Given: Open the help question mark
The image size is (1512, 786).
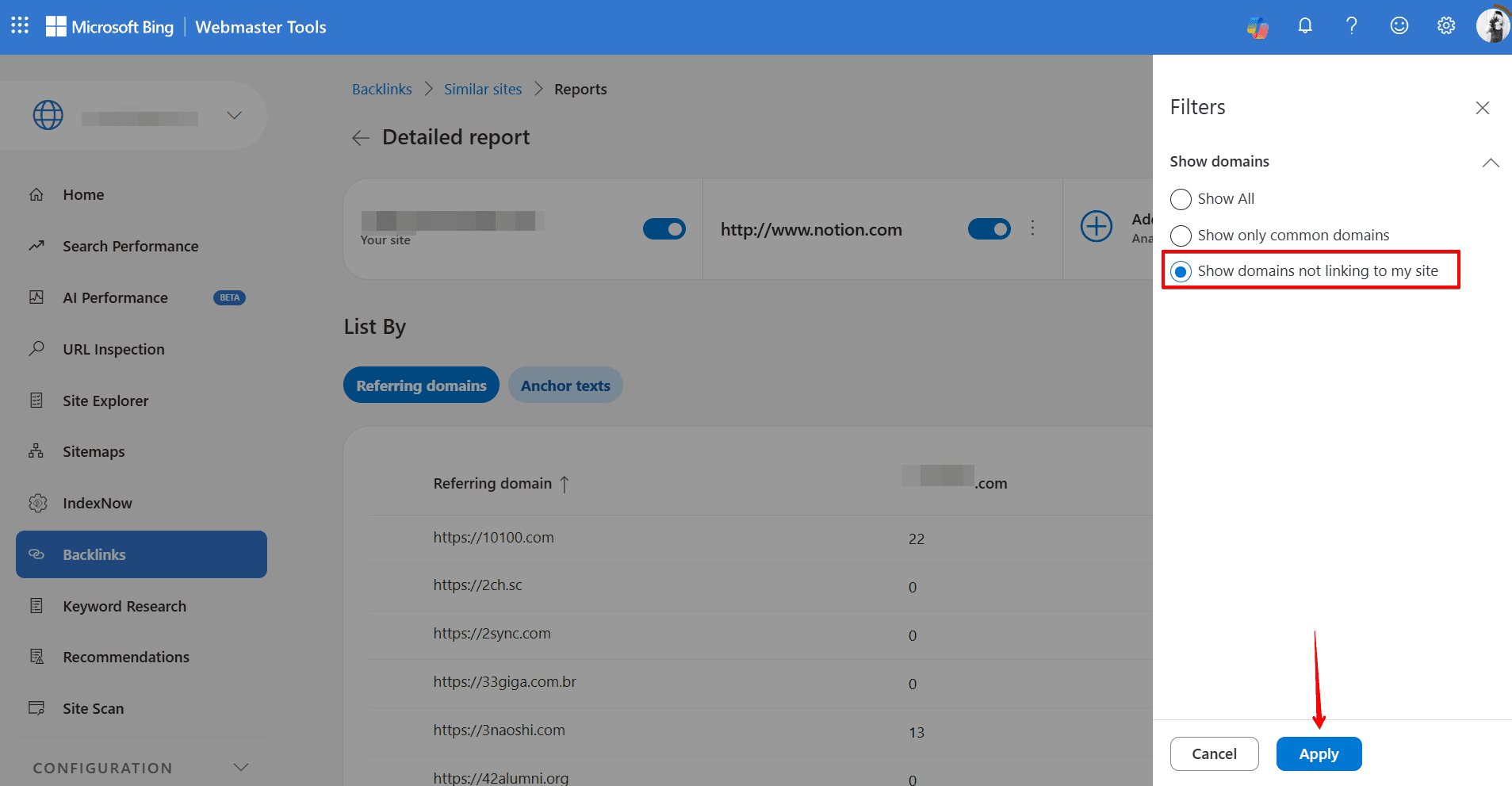Looking at the screenshot, I should (1352, 26).
